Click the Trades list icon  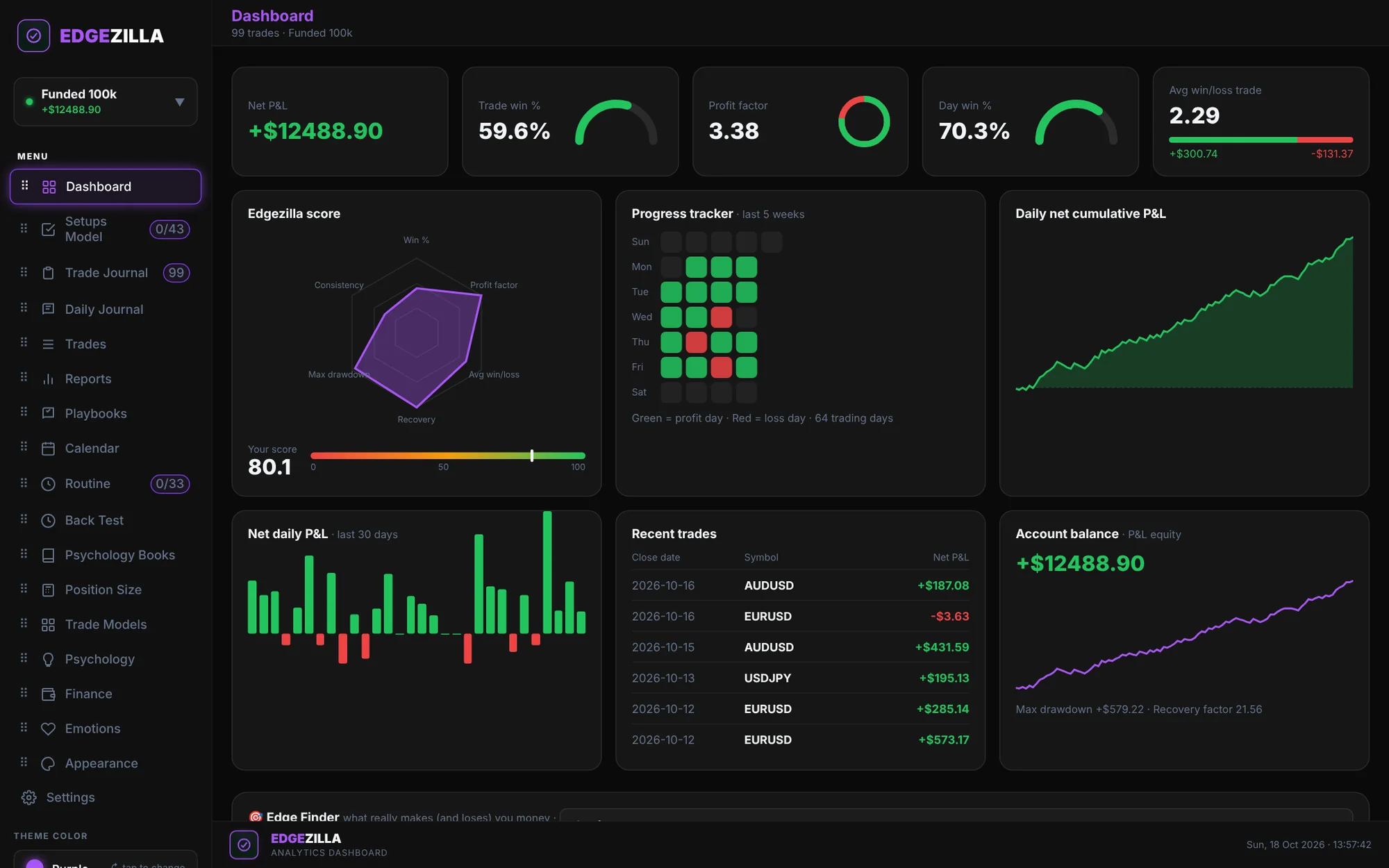[x=48, y=344]
